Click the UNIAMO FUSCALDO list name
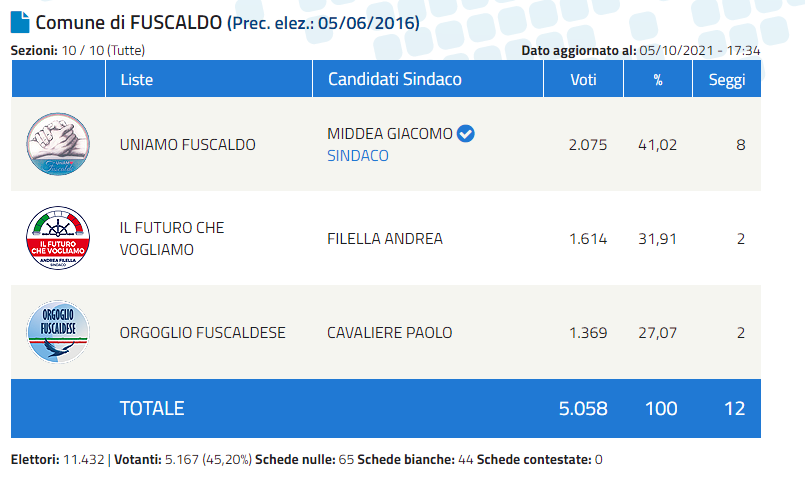The image size is (805, 481). pyautogui.click(x=187, y=145)
